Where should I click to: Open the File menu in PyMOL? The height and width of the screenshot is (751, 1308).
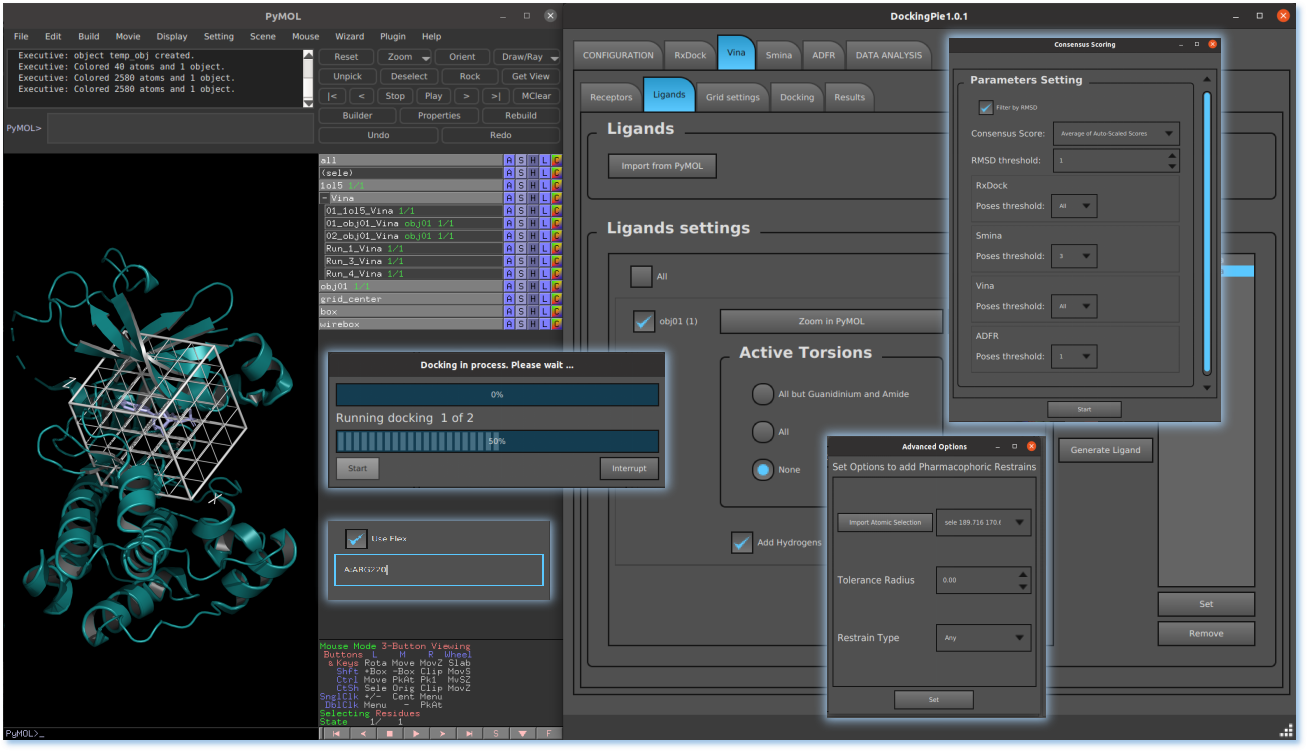pos(21,36)
